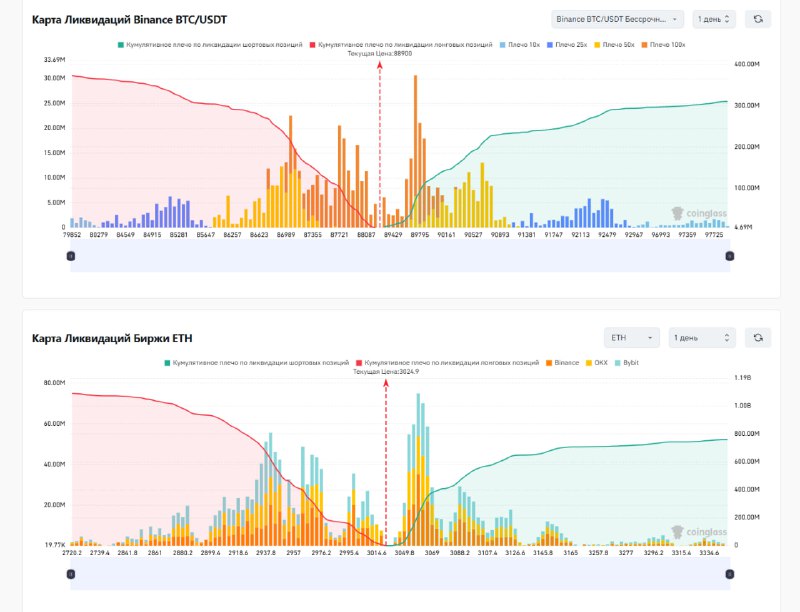
Task: Click left range handle under ETH chart
Action: [70, 574]
